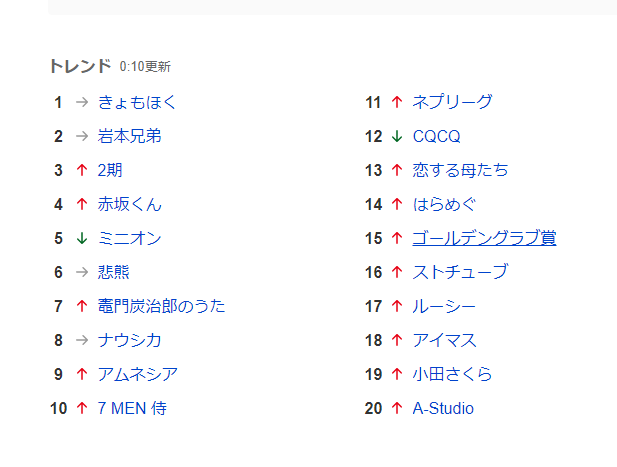Open the 恋する母たち trend link

[460, 170]
